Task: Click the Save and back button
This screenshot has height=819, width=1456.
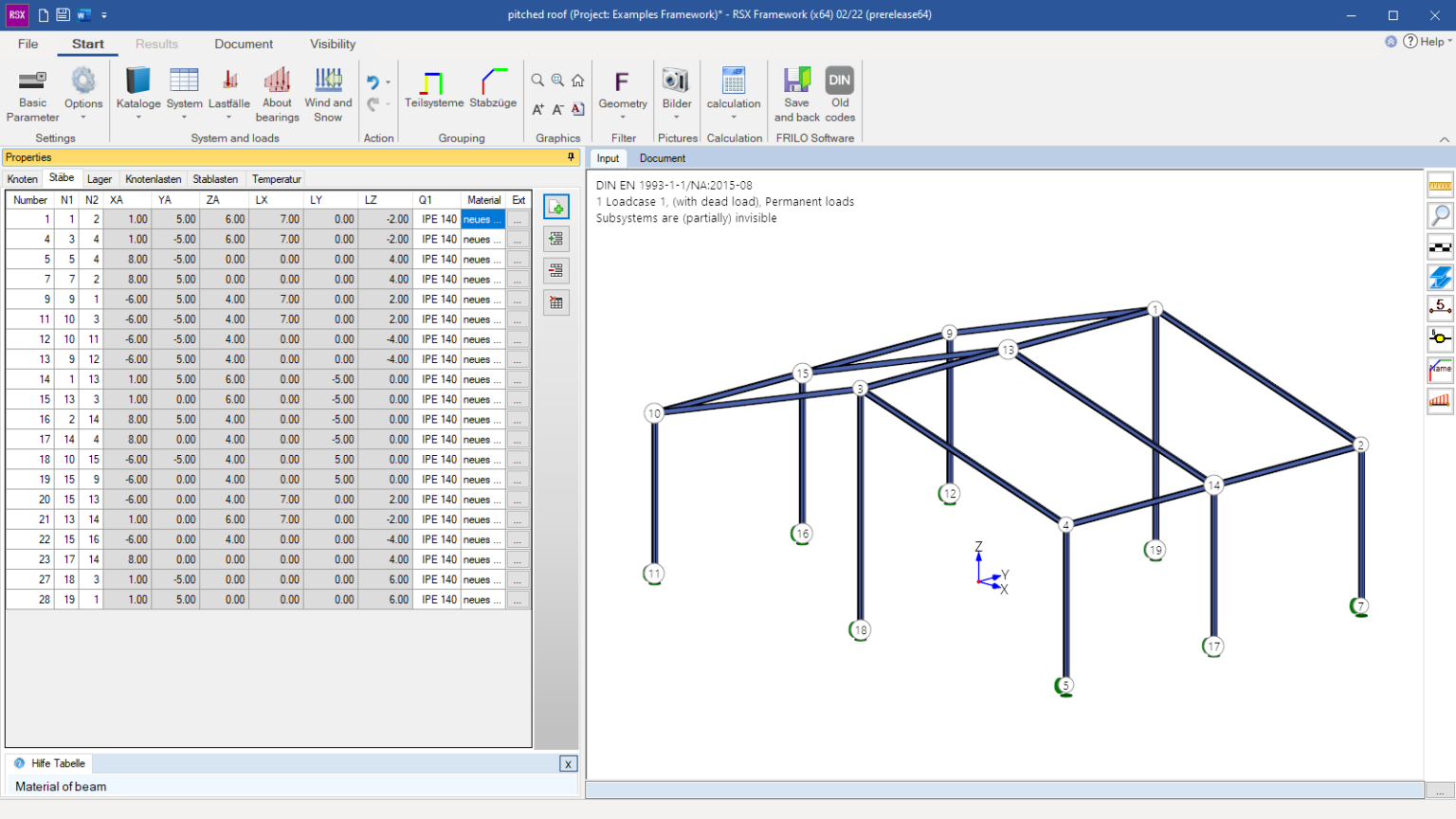Action: [x=796, y=94]
